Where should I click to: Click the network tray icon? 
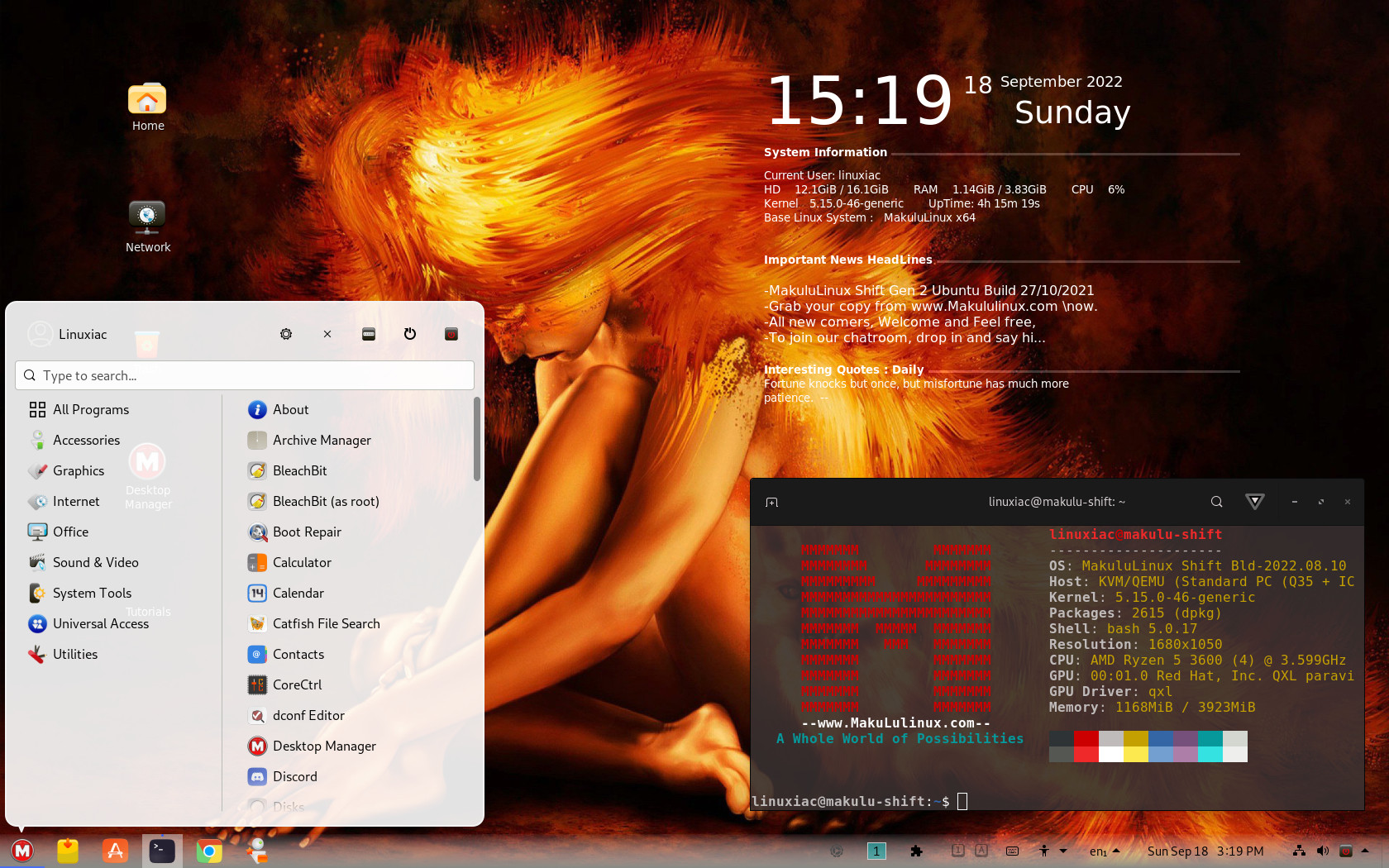[x=1300, y=851]
